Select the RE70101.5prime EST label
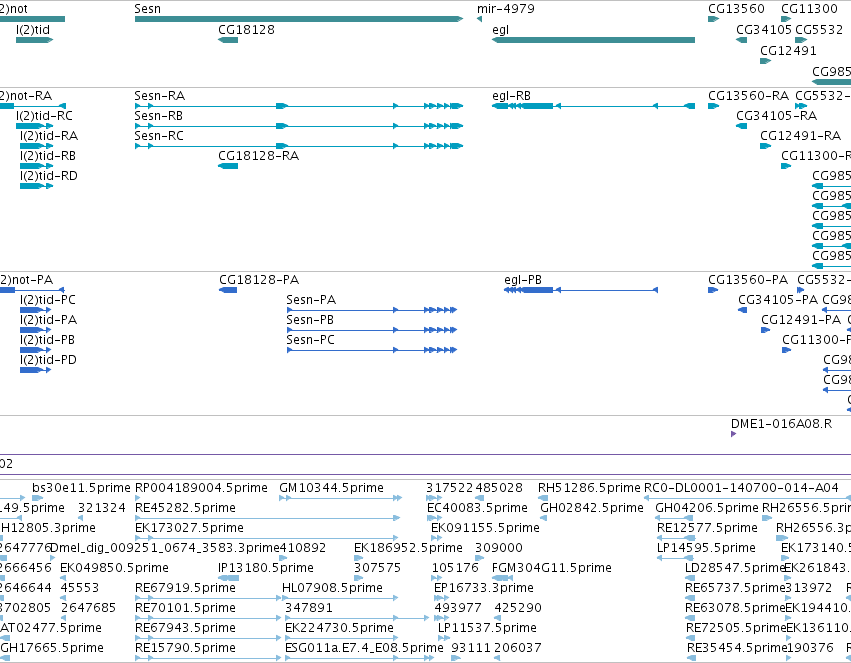Image resolution: width=851 pixels, height=663 pixels. tap(186, 608)
